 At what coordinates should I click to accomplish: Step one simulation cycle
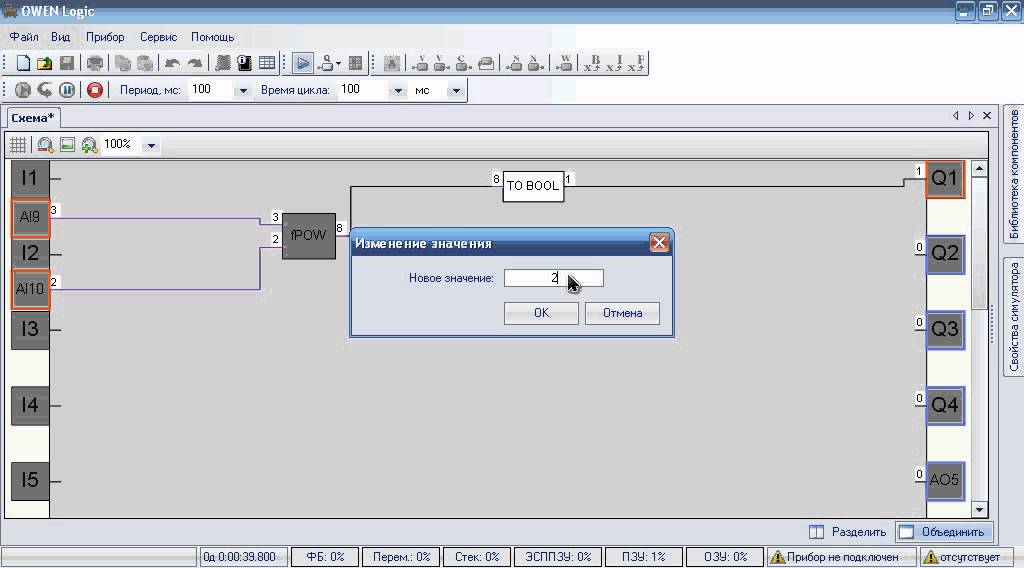44,89
